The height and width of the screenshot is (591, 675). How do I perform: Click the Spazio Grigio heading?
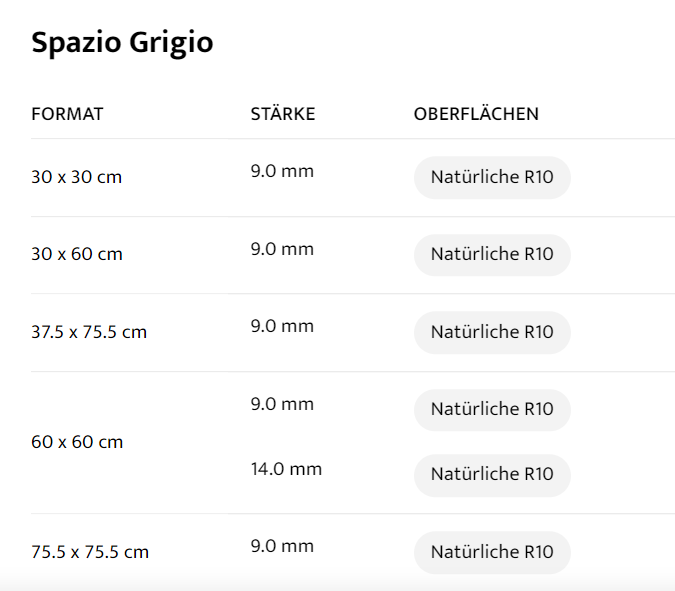coord(122,43)
